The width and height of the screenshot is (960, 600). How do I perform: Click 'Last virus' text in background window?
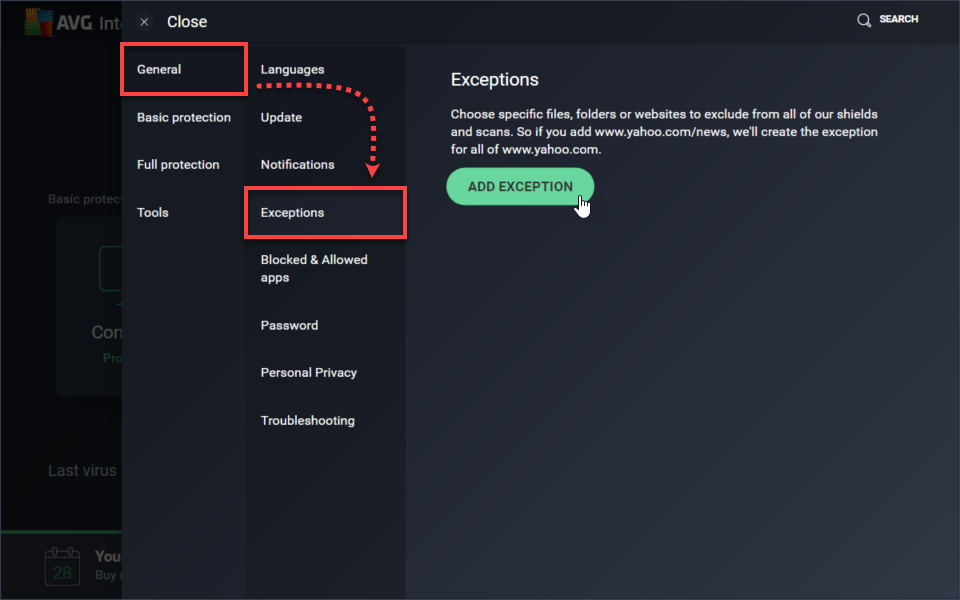pyautogui.click(x=82, y=470)
